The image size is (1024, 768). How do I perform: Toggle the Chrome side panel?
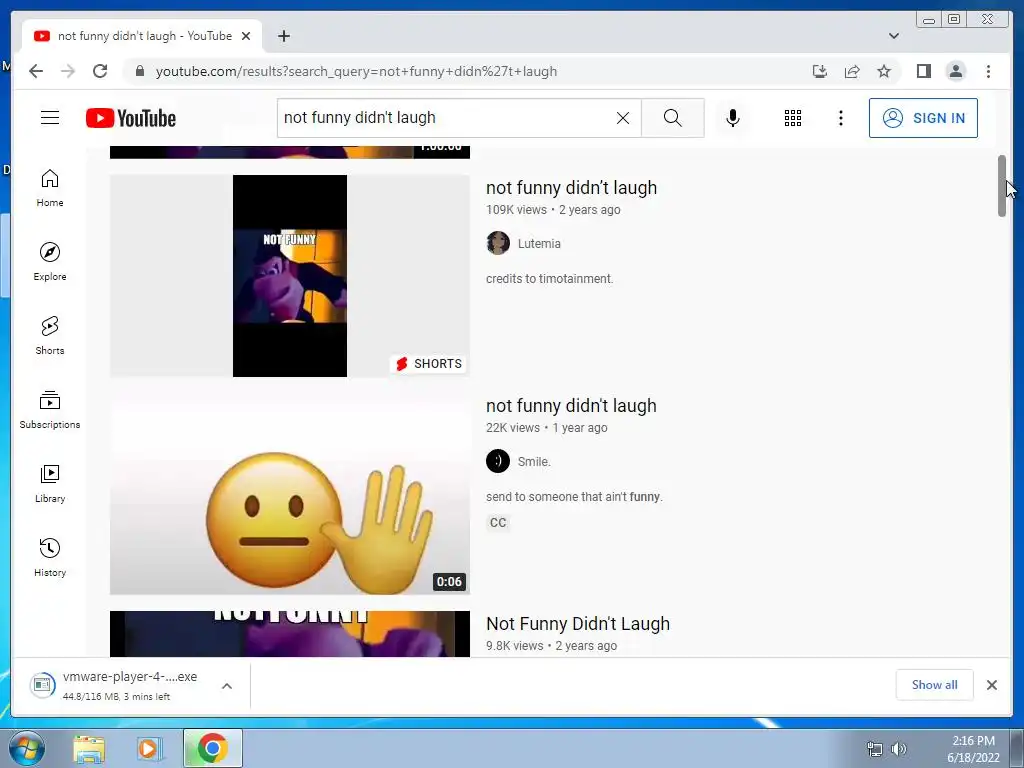(923, 71)
